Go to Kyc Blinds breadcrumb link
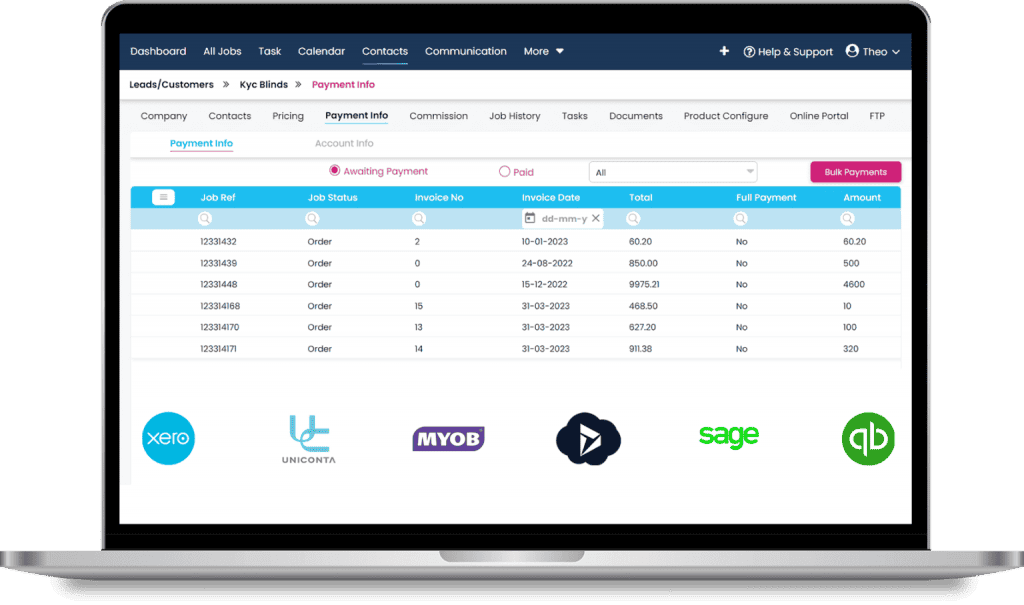This screenshot has width=1024, height=605. [x=263, y=85]
